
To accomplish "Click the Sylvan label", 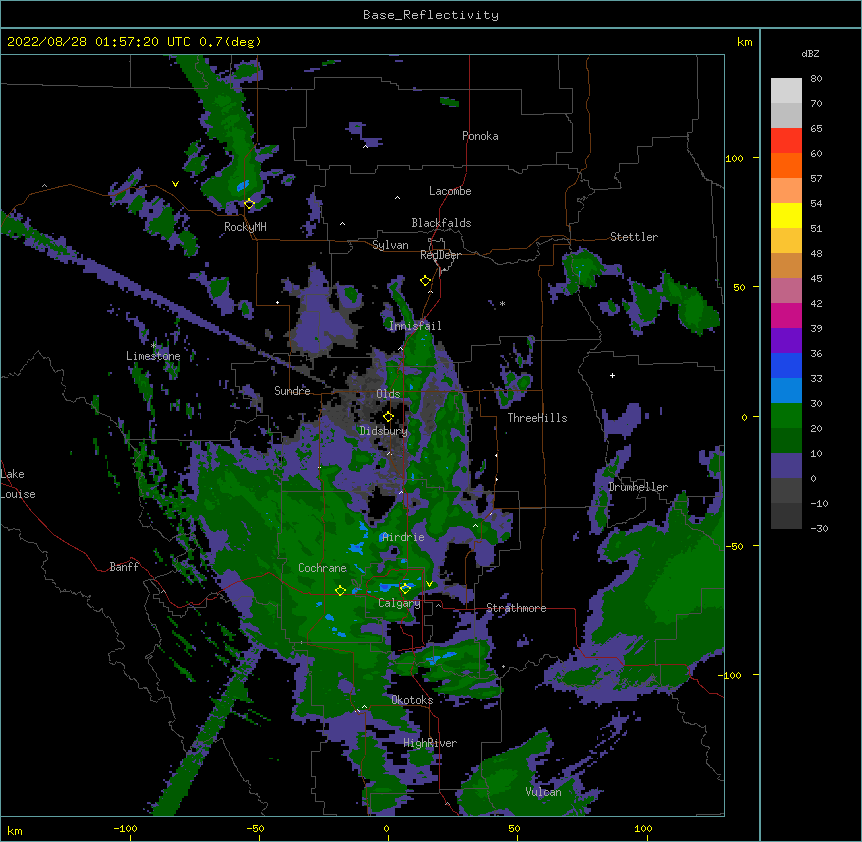I will [x=390, y=245].
